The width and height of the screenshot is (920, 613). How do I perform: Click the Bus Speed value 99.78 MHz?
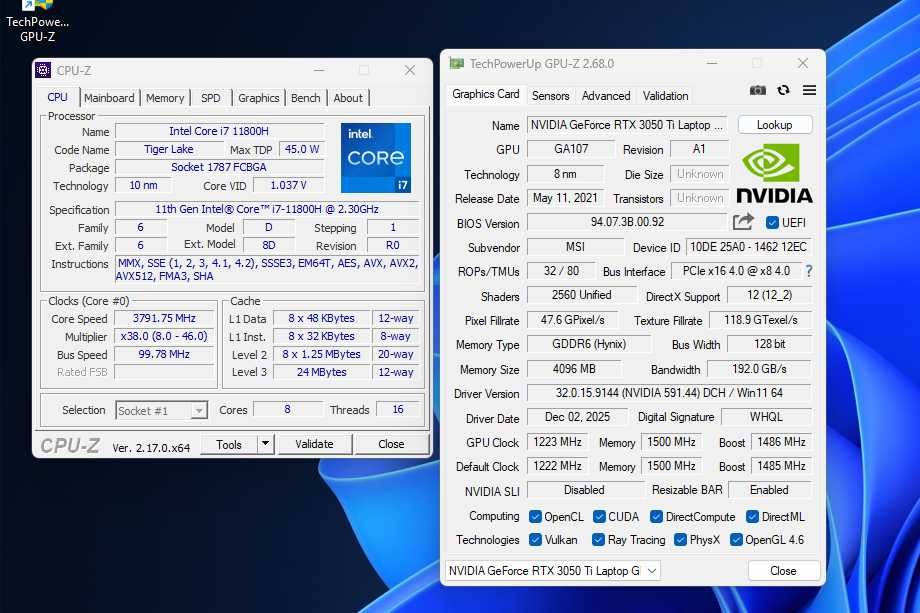[164, 354]
